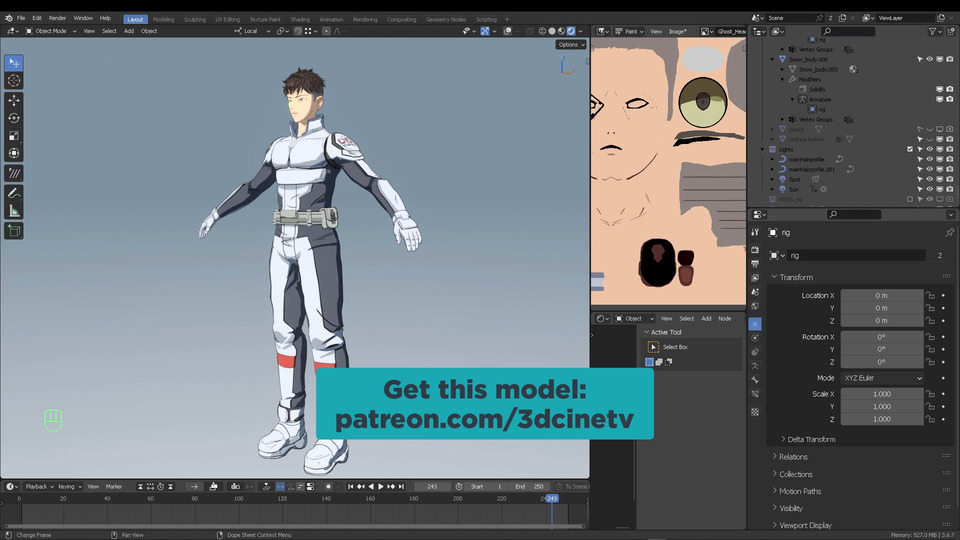Switch to the Shading workspace tab

point(300,20)
